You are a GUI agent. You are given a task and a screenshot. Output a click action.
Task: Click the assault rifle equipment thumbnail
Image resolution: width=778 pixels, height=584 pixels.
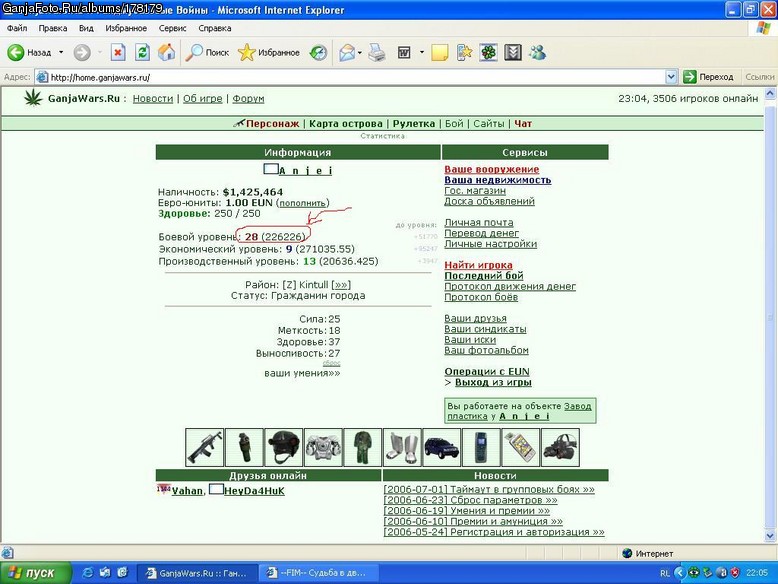click(x=204, y=448)
